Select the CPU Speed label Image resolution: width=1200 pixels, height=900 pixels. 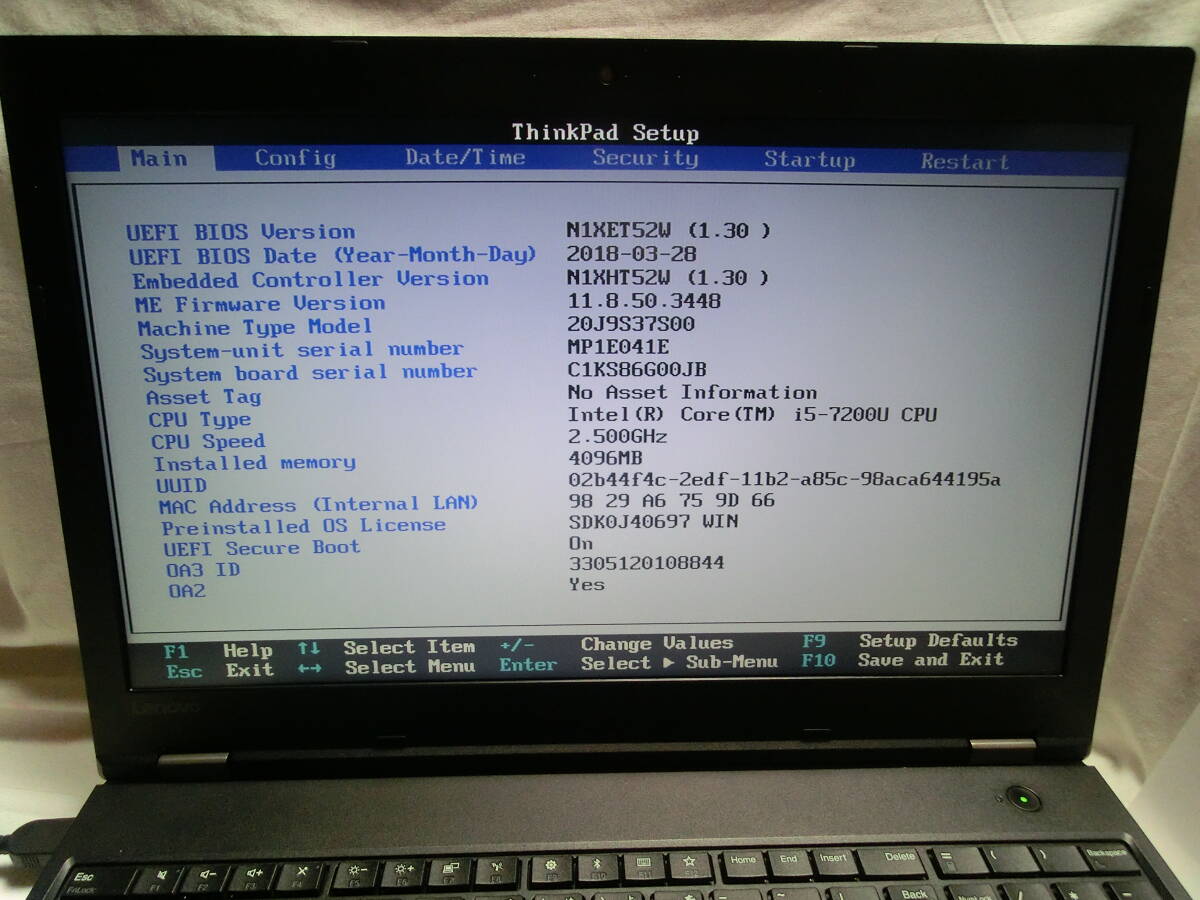click(208, 442)
